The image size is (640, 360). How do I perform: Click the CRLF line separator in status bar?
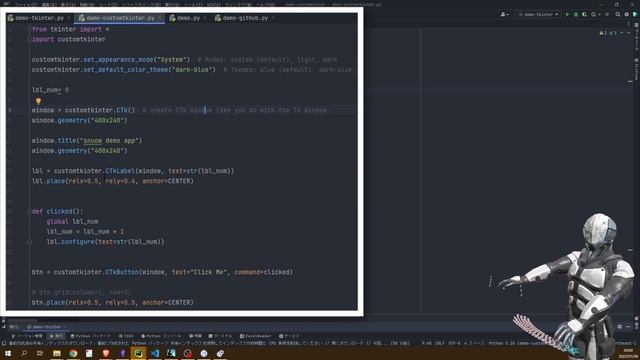click(x=439, y=343)
